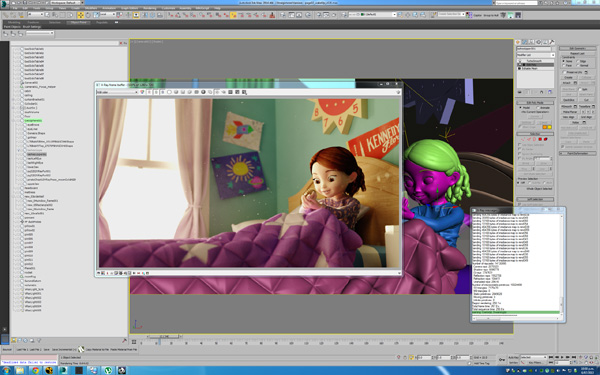The height and width of the screenshot is (375, 600).
Task: Open the Modifier List dropdown
Action: [x=535, y=55]
